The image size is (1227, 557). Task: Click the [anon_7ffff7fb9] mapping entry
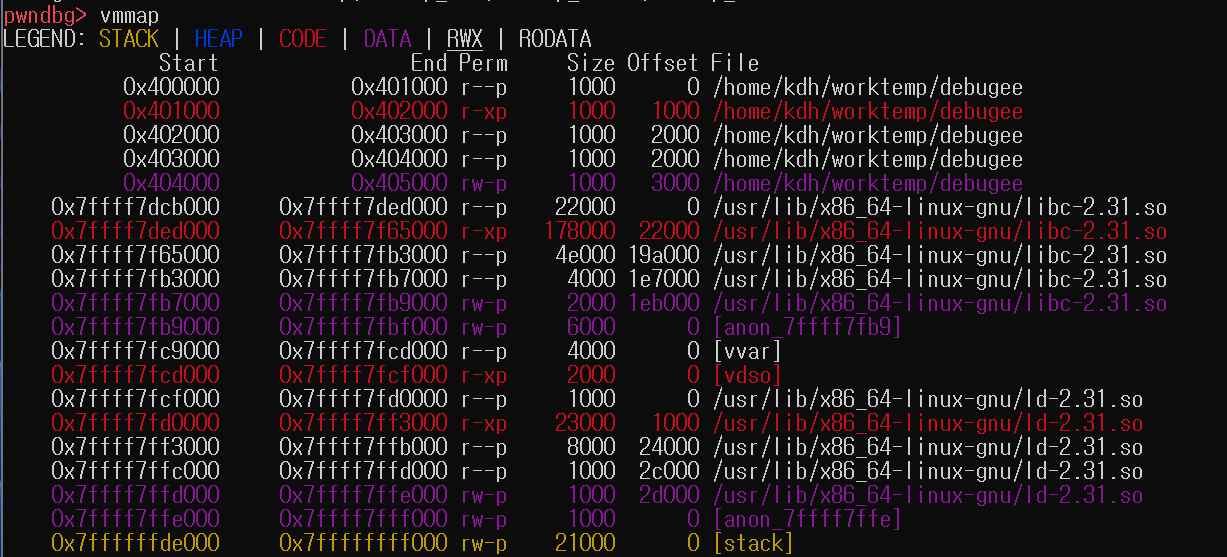click(807, 327)
